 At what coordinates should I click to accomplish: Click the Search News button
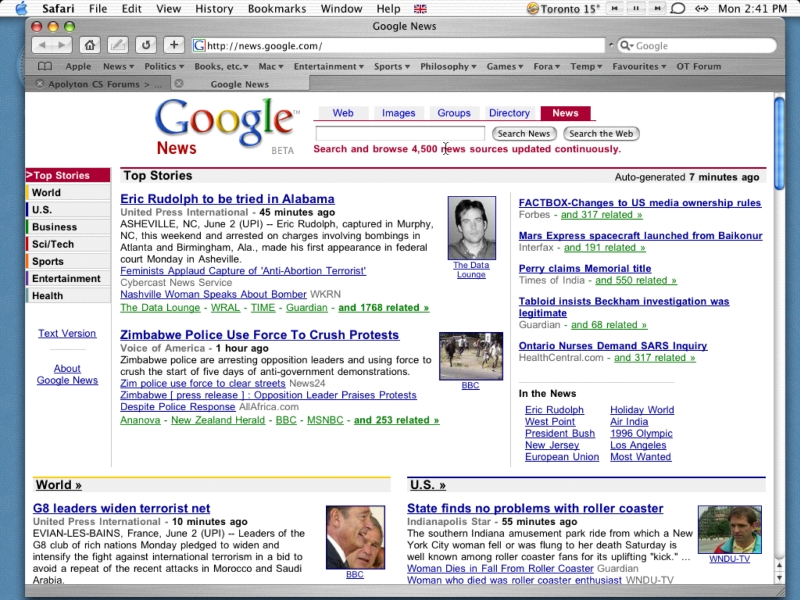(524, 134)
